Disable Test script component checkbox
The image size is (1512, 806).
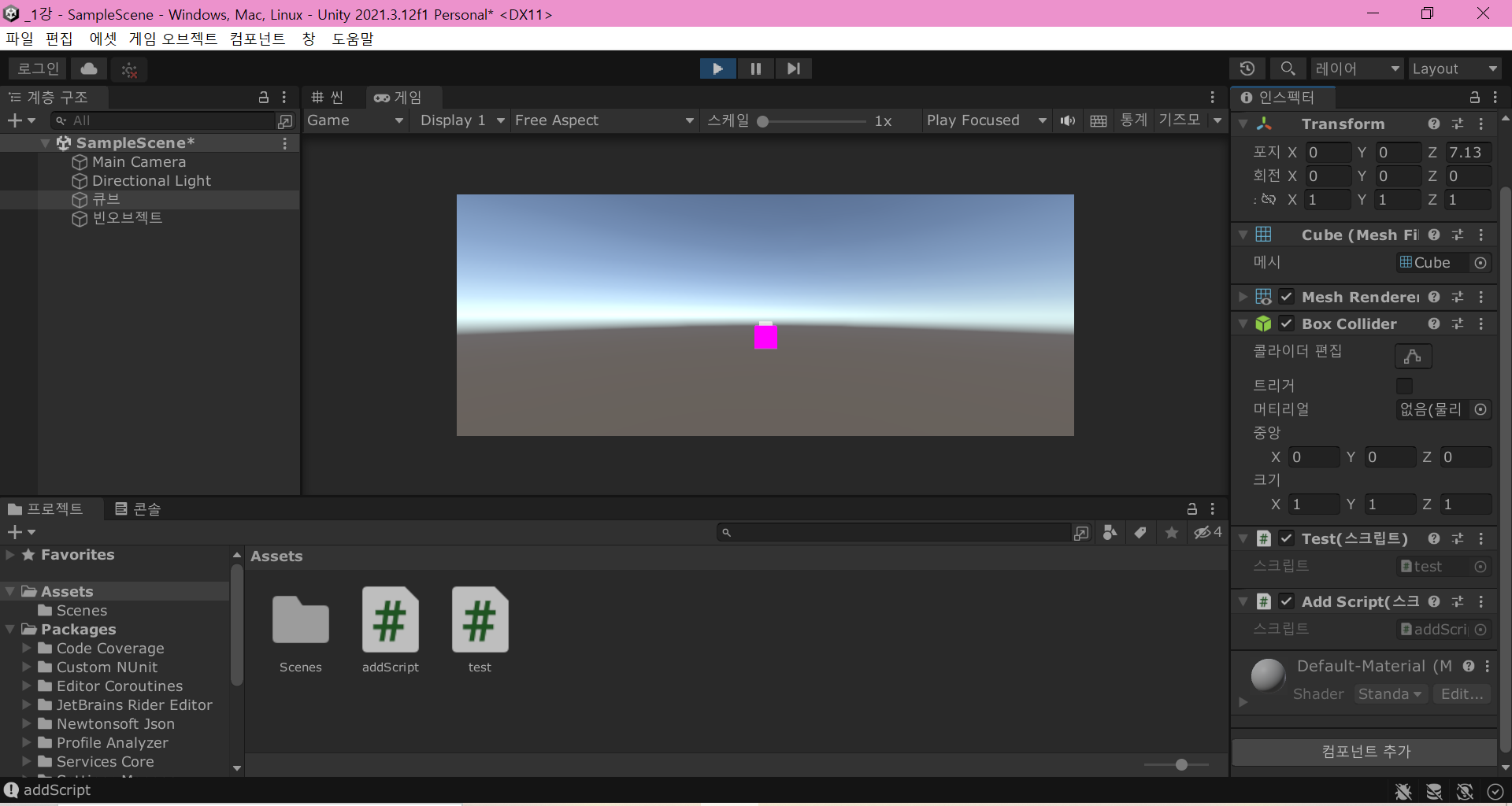tap(1287, 538)
